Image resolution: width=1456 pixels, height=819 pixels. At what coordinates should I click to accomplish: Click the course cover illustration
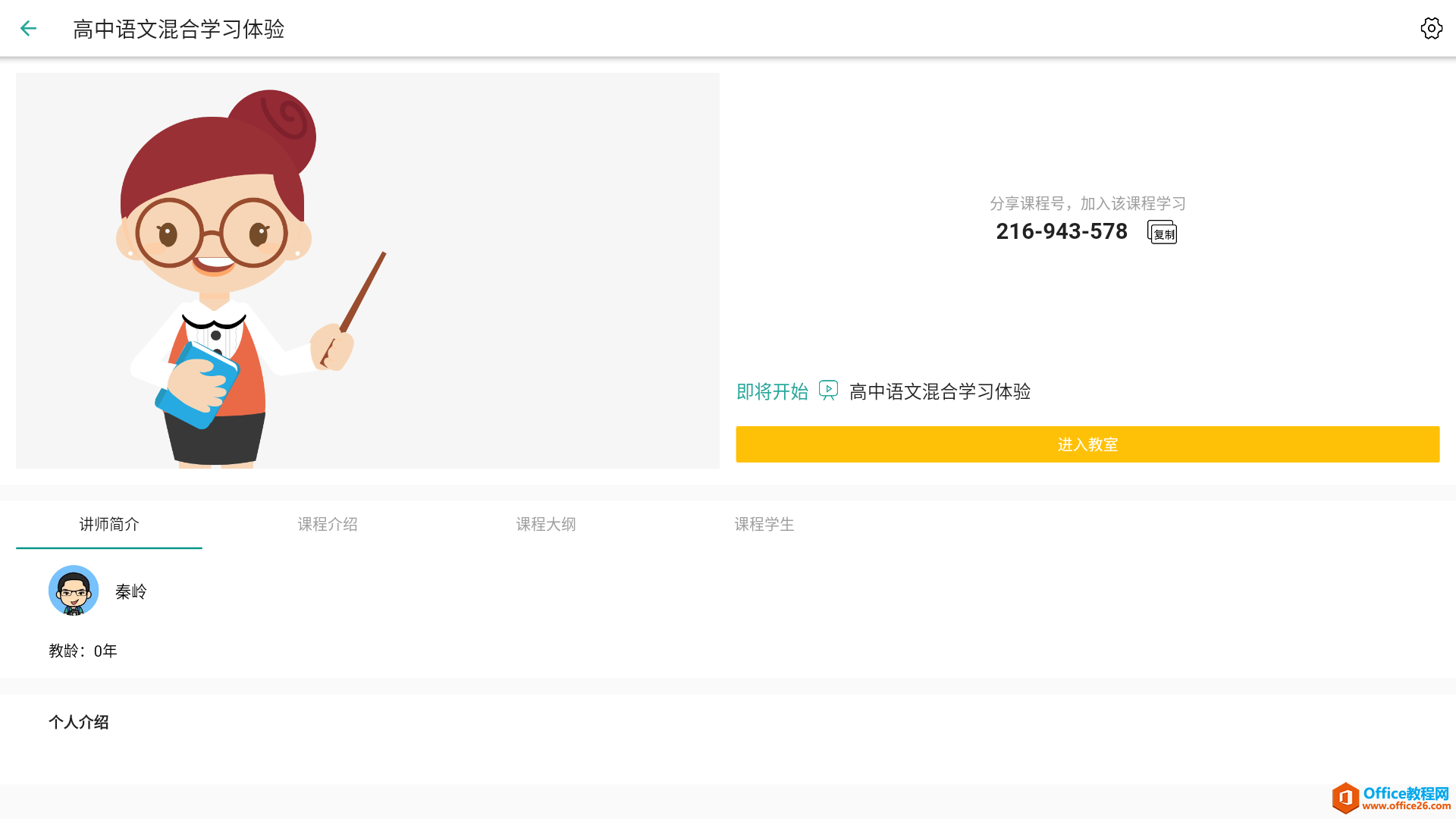click(368, 271)
